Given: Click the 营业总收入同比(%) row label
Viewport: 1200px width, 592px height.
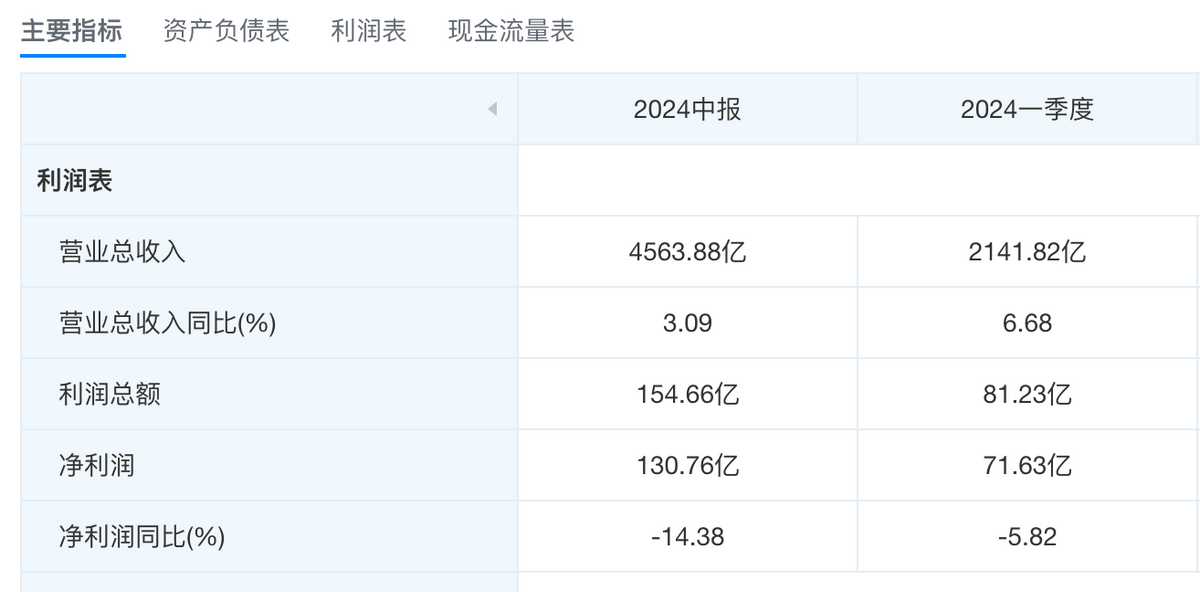Looking at the screenshot, I should click(x=167, y=323).
